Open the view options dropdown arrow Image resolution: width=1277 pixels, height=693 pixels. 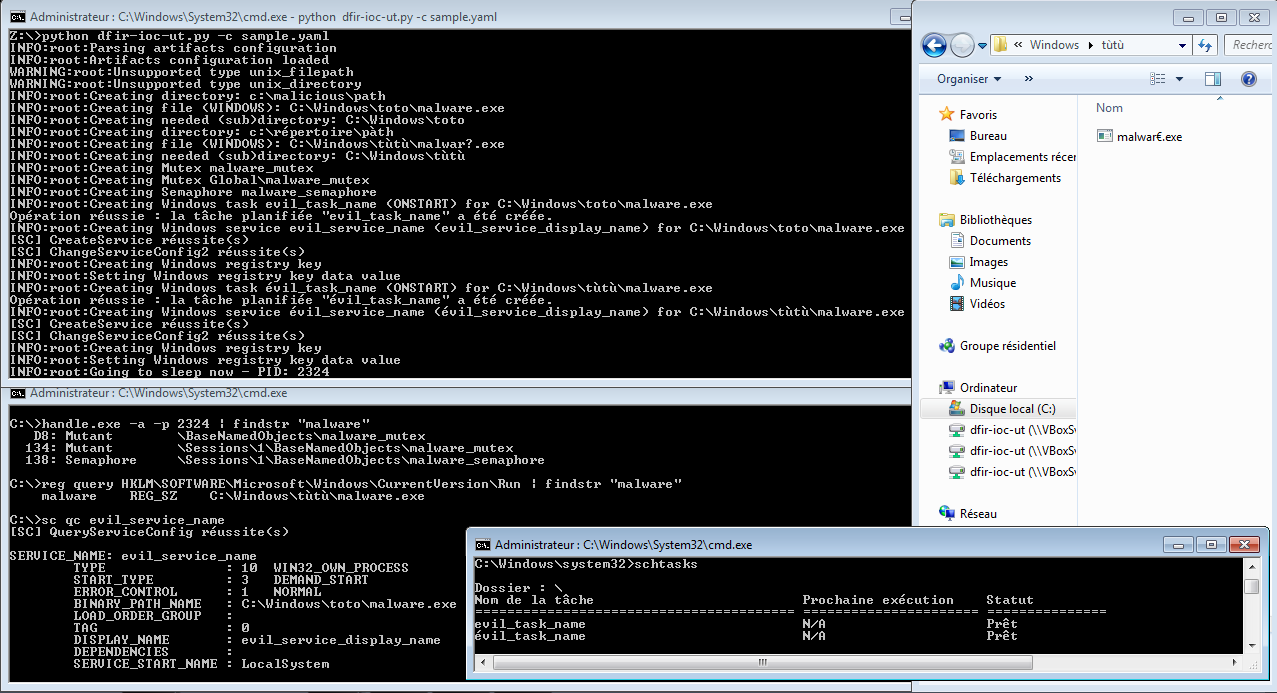point(1179,79)
